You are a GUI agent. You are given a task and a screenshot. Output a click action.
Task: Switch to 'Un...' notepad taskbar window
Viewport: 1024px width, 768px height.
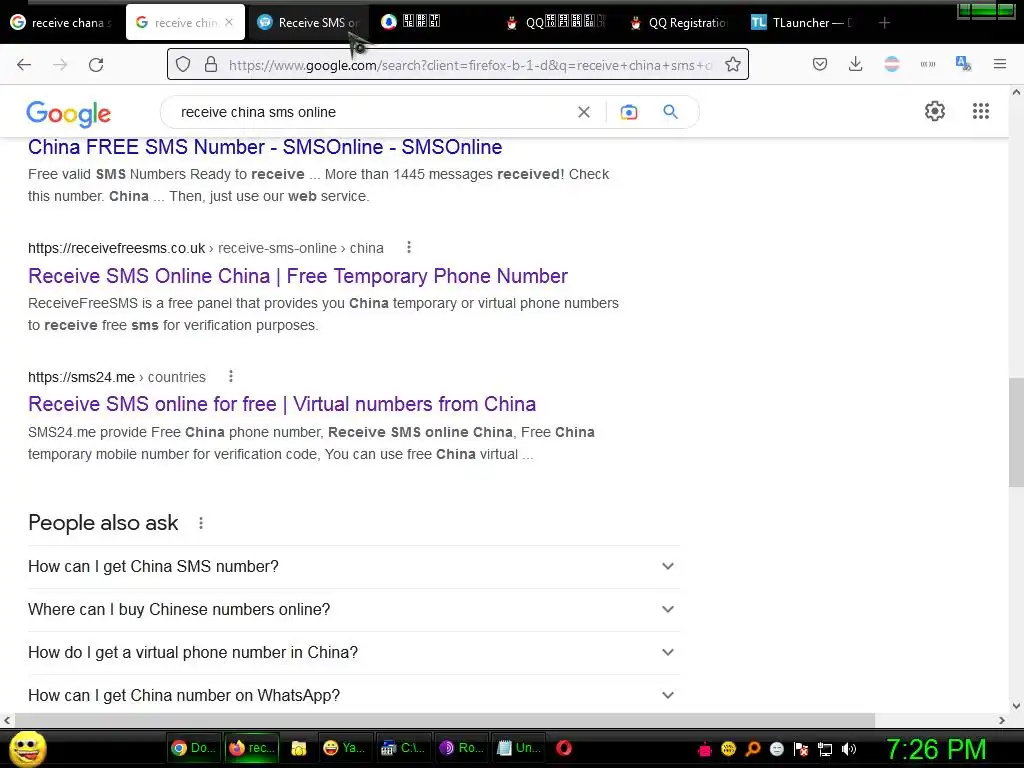pyautogui.click(x=519, y=748)
